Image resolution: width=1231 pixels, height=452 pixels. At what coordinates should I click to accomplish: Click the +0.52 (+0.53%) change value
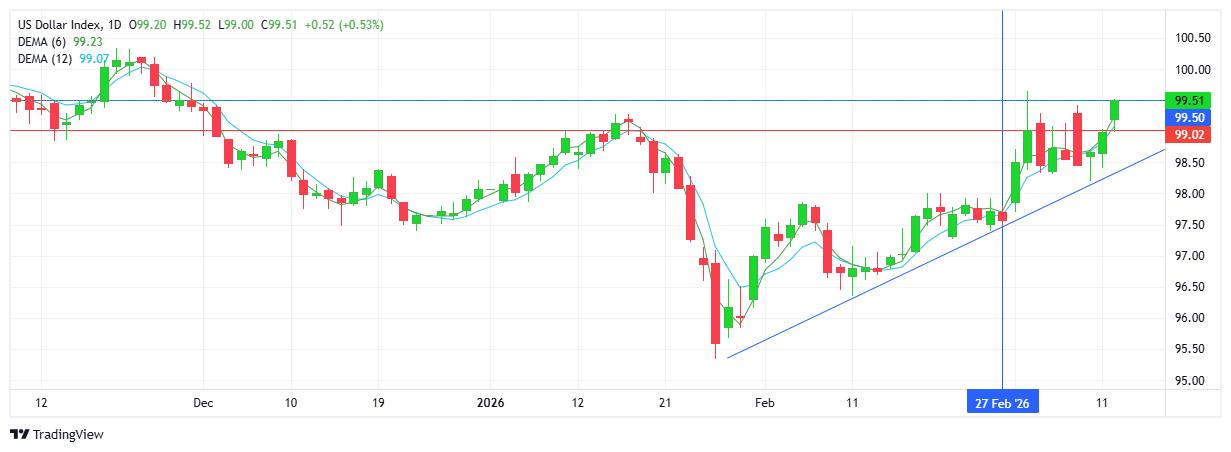(x=341, y=24)
